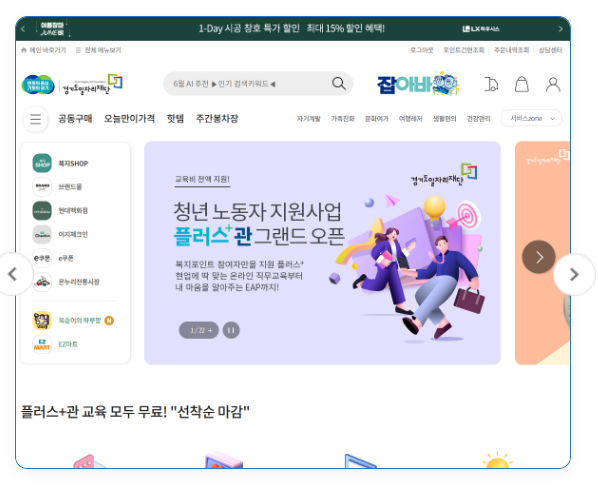Open the 복지SHOP sidebar icon
598x491 pixels.
point(42,163)
